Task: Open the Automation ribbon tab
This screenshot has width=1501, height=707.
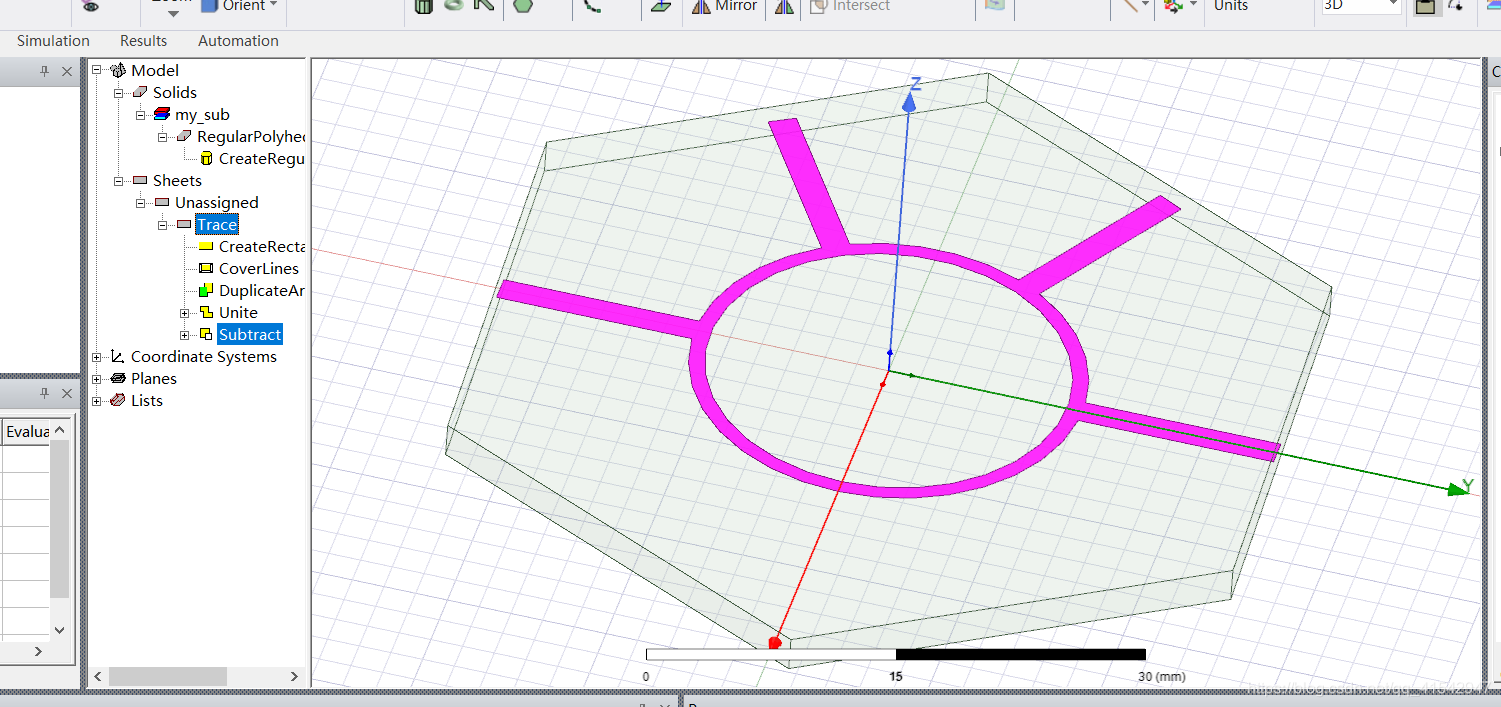Action: tap(238, 41)
